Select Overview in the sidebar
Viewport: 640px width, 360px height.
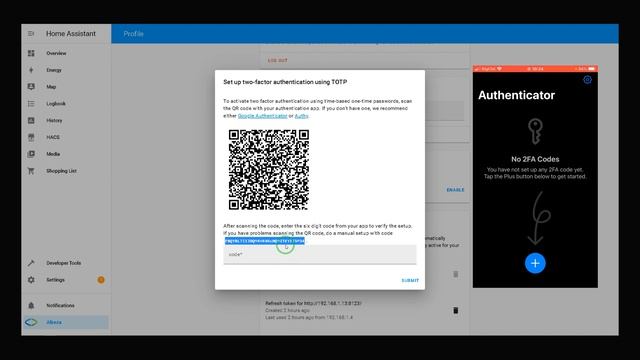[56, 53]
